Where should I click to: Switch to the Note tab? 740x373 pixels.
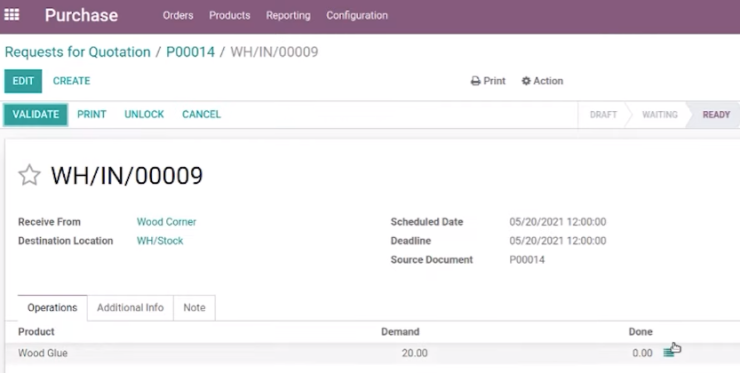pyautogui.click(x=194, y=308)
